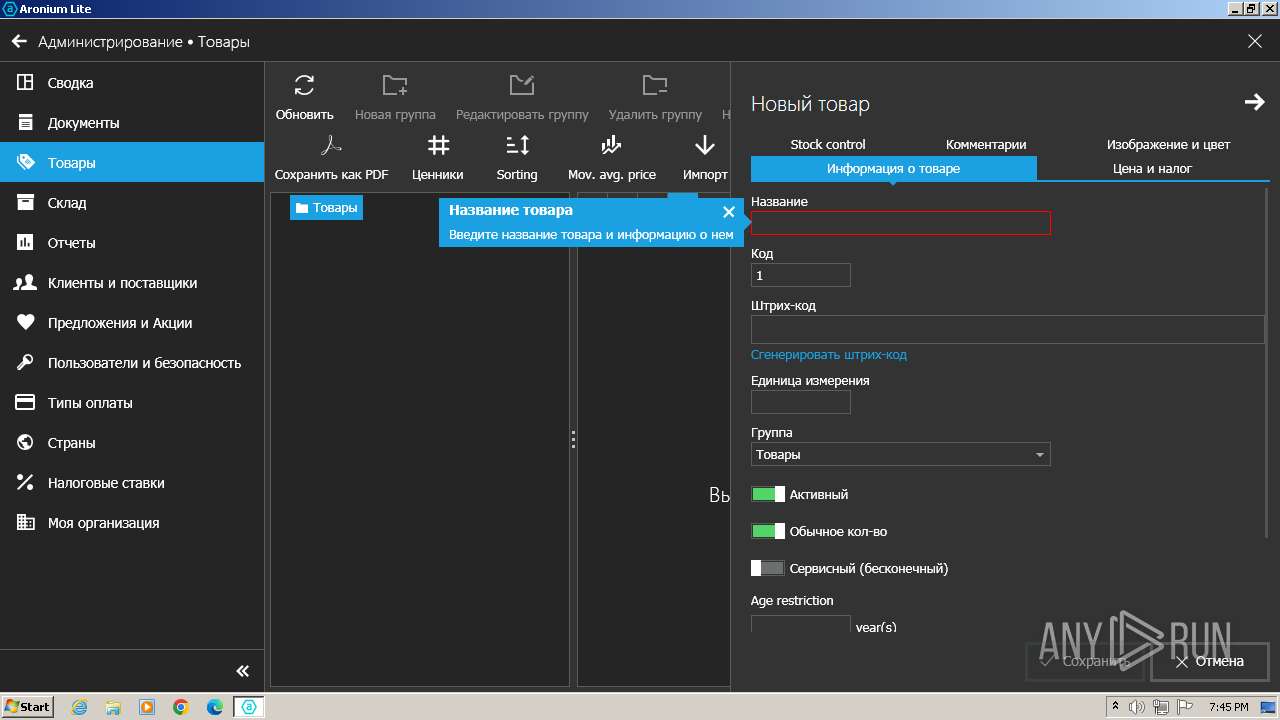Screen dimensions: 1280x720
Task: Open Edge from taskbar
Action: (215, 707)
